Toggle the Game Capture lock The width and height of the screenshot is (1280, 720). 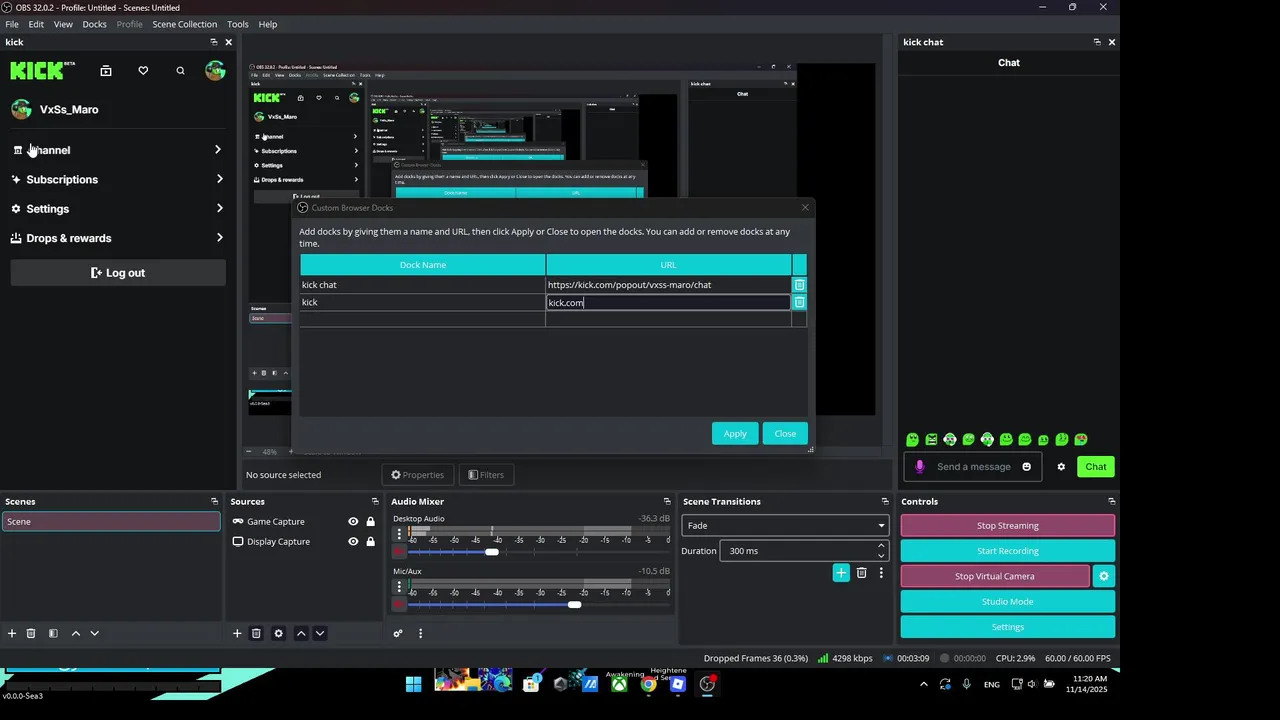click(370, 522)
